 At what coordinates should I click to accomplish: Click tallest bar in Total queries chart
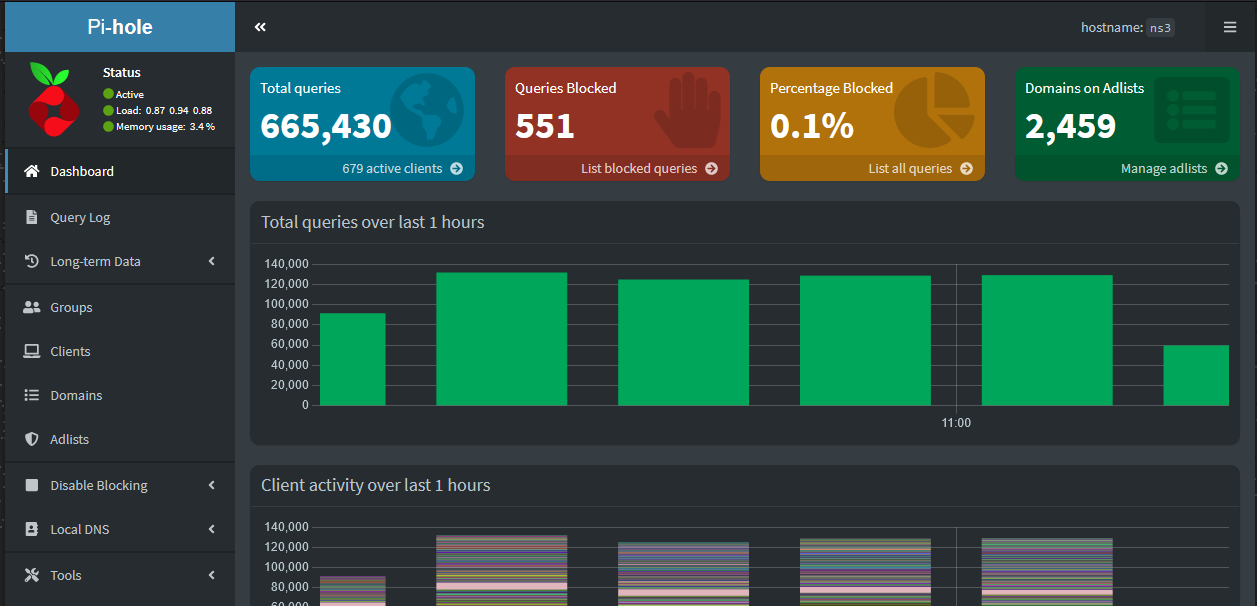point(501,339)
